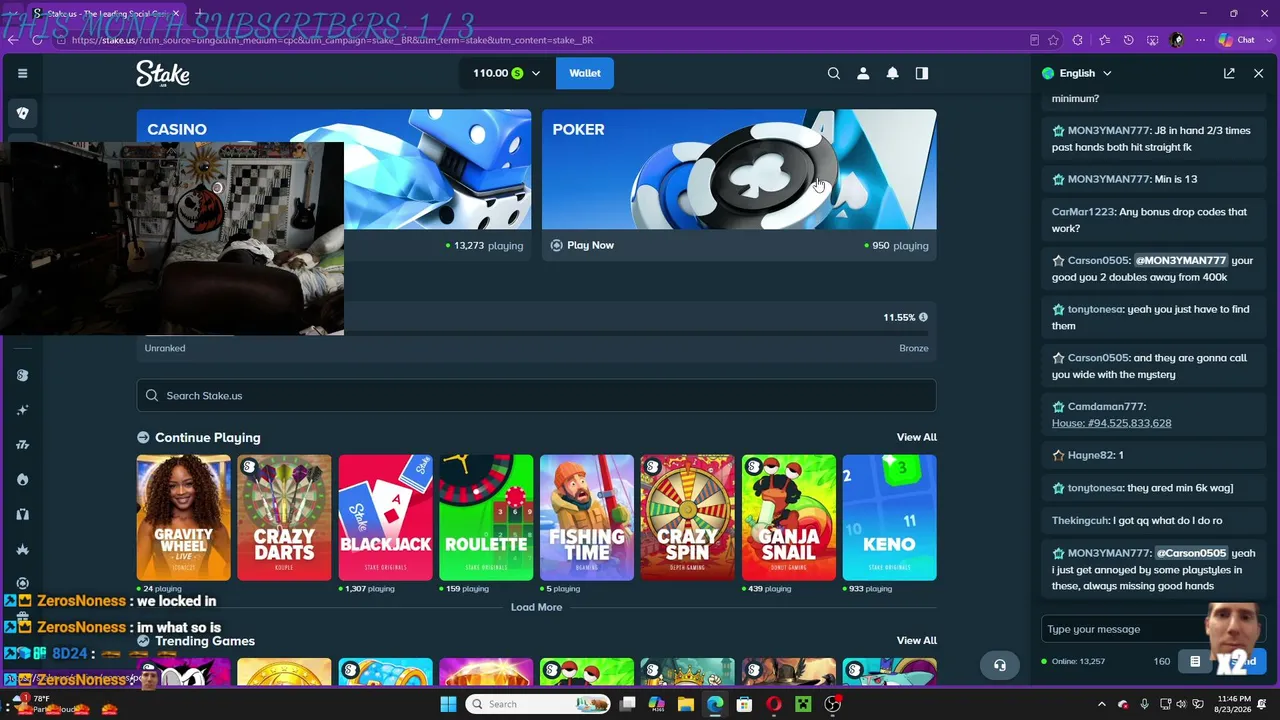Open the VIP progress info icon
Screen dimensions: 1280x720
pos(923,317)
